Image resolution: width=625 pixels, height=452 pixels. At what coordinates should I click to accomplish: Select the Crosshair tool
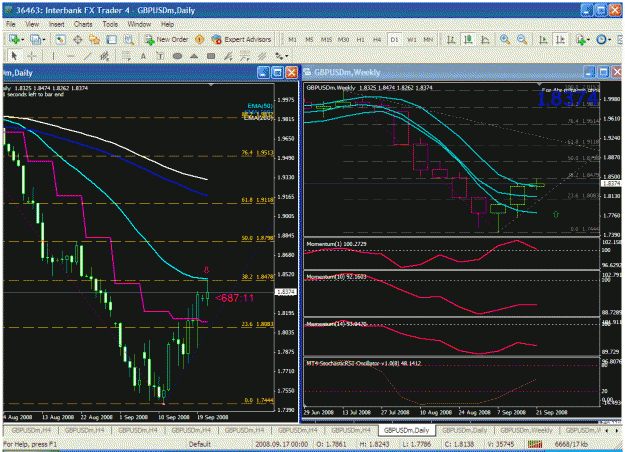click(31, 56)
